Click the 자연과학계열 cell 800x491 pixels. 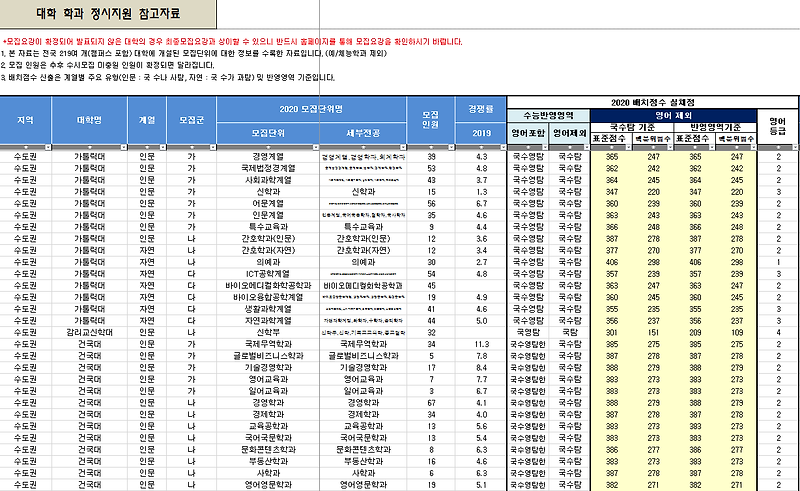[x=268, y=321]
